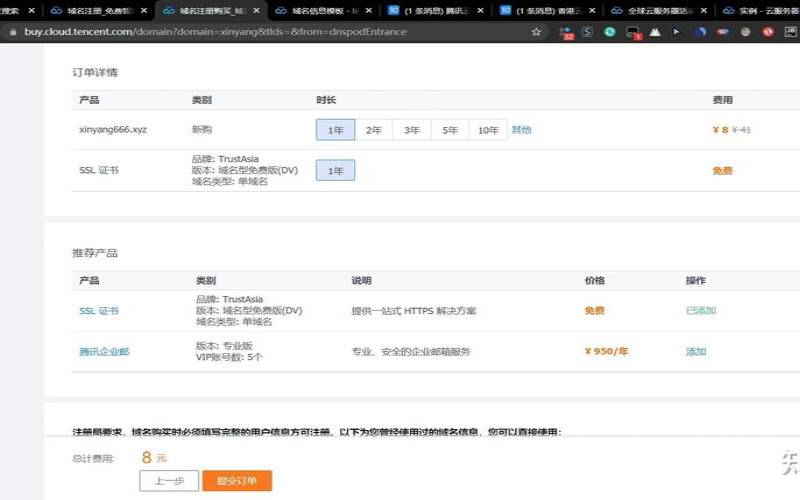
Task: Switch to the (1 条消息) 香港 tab
Action: point(546,10)
